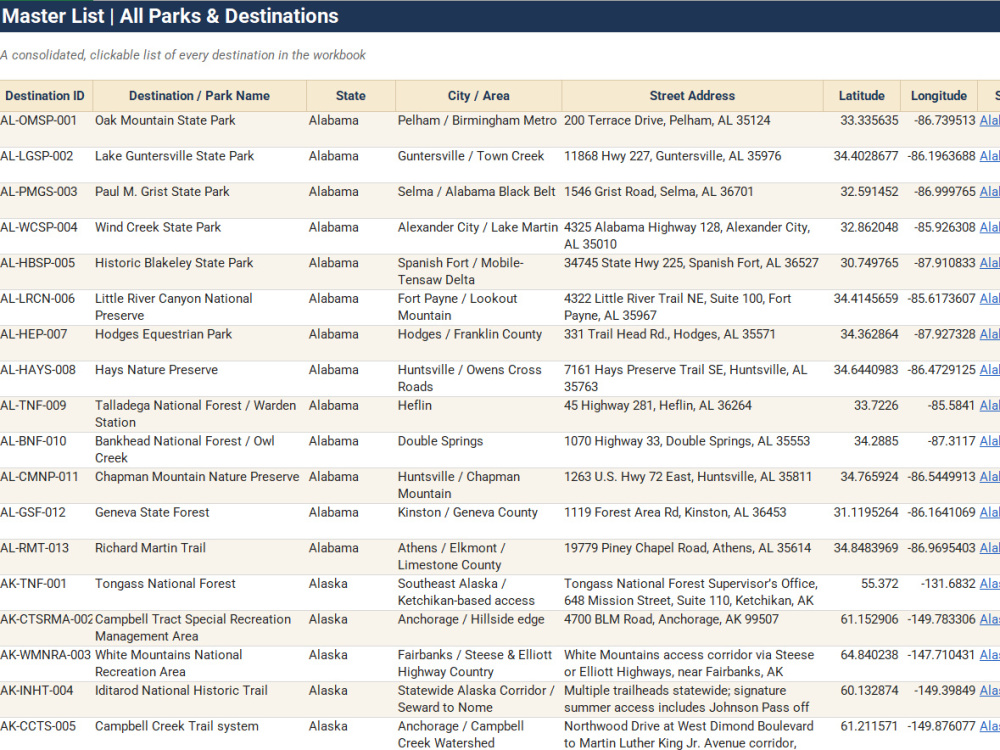
Task: Click the Longitude column header
Action: [939, 96]
